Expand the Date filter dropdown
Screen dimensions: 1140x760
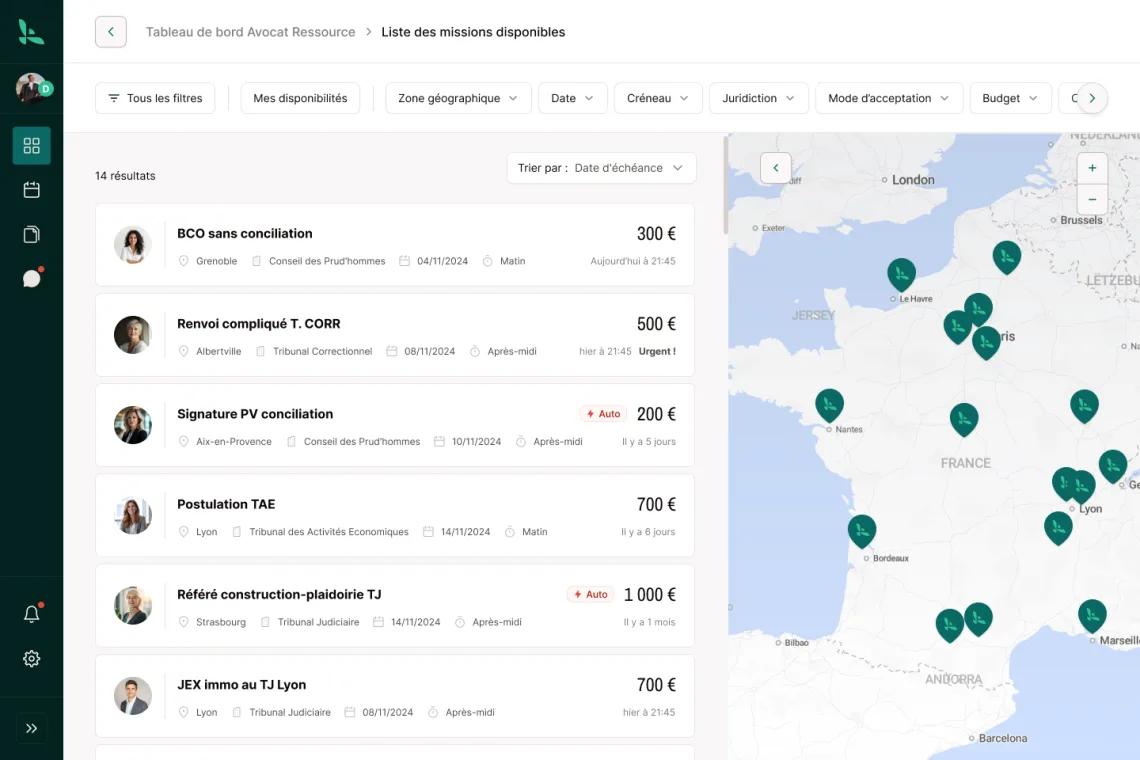tap(572, 98)
